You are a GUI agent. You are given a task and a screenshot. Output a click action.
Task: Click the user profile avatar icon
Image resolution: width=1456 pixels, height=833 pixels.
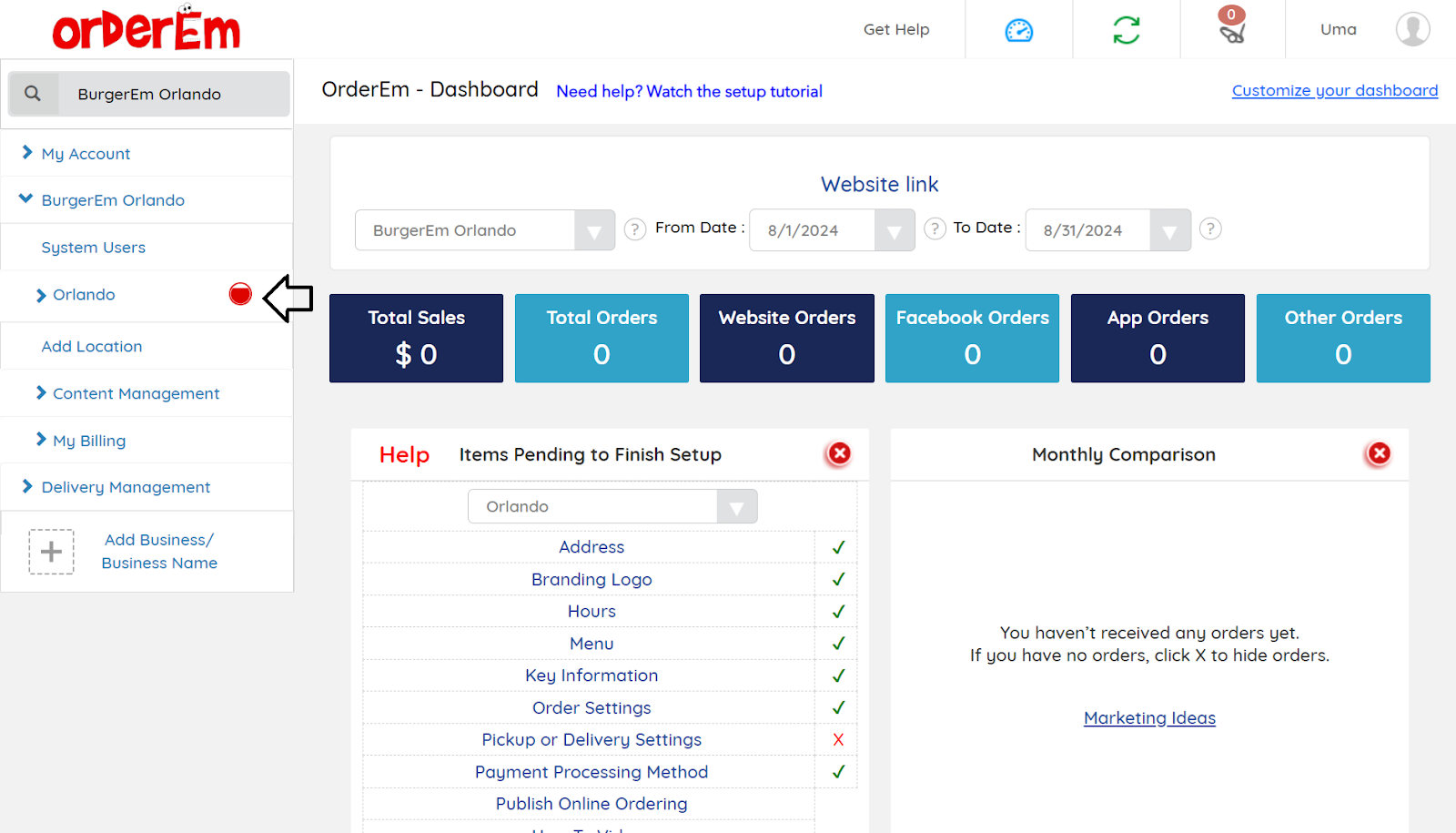1412,29
